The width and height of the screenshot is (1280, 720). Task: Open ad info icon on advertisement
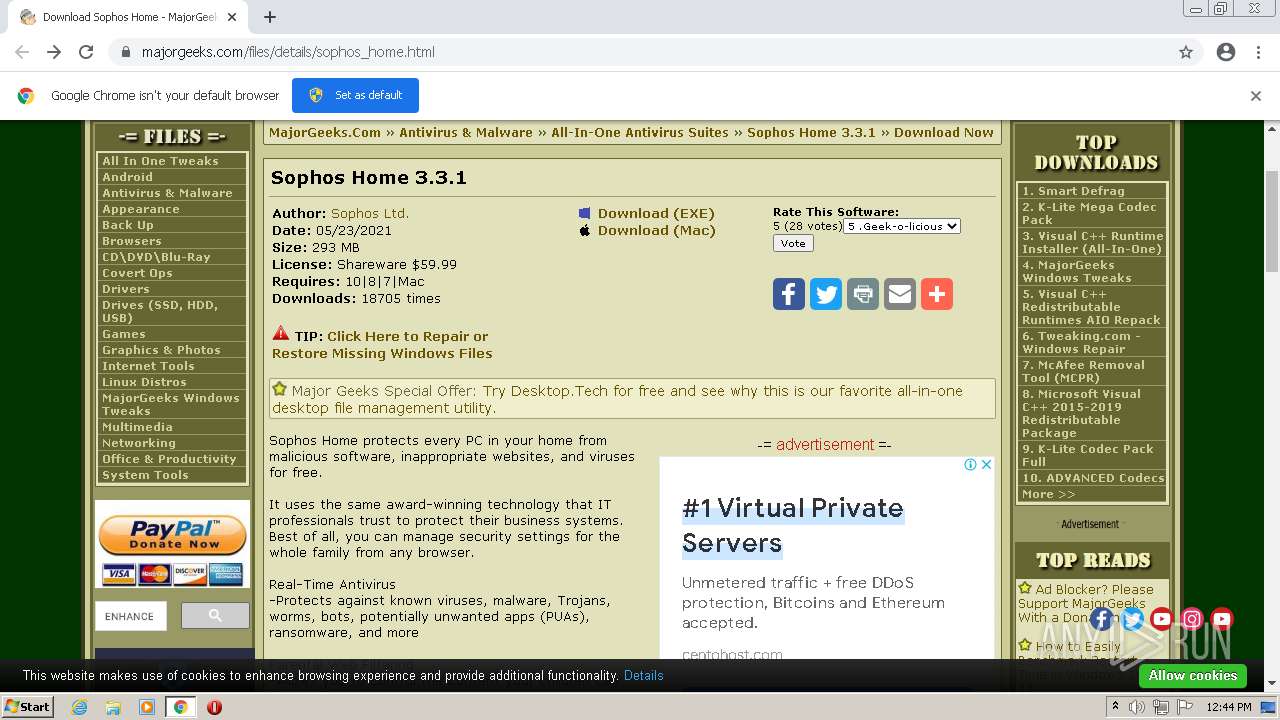pos(970,465)
